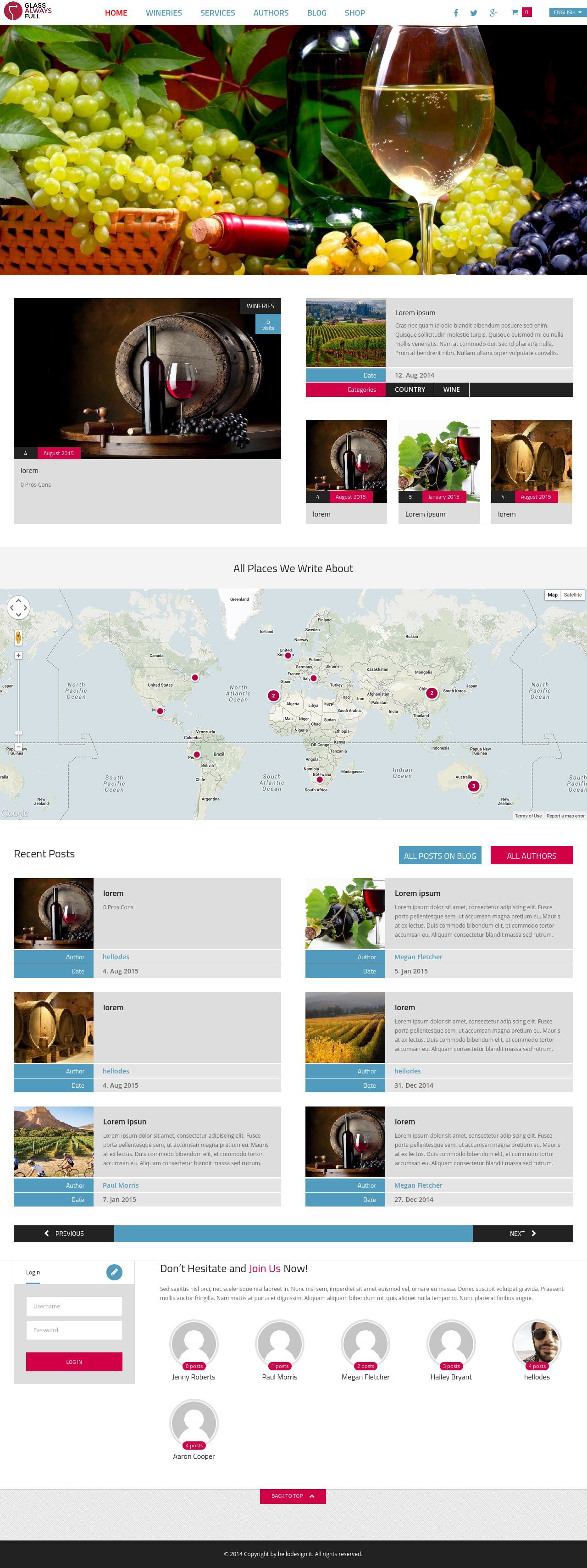
Task: Click the Google Plus icon
Action: point(493,13)
